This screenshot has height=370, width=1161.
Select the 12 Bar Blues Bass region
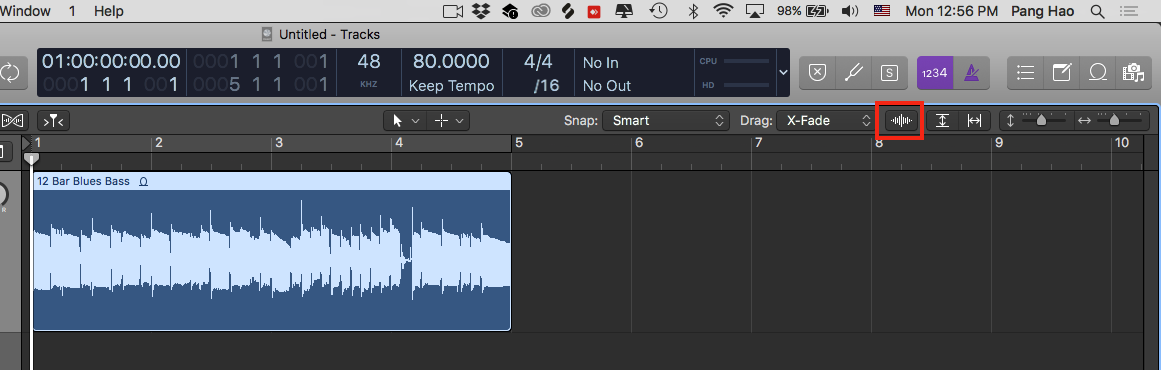[272, 252]
